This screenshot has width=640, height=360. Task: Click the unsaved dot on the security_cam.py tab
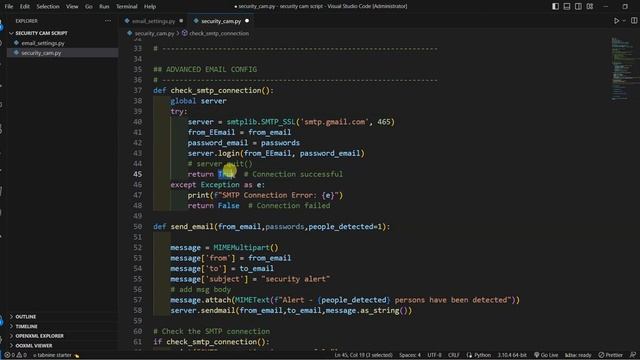(x=247, y=21)
